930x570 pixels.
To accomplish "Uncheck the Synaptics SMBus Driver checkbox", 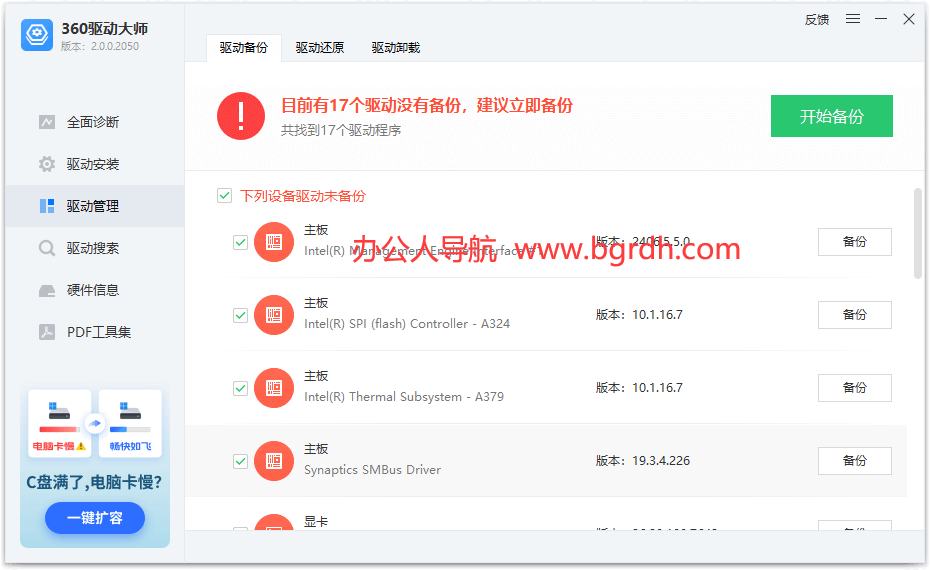I will pos(240,461).
